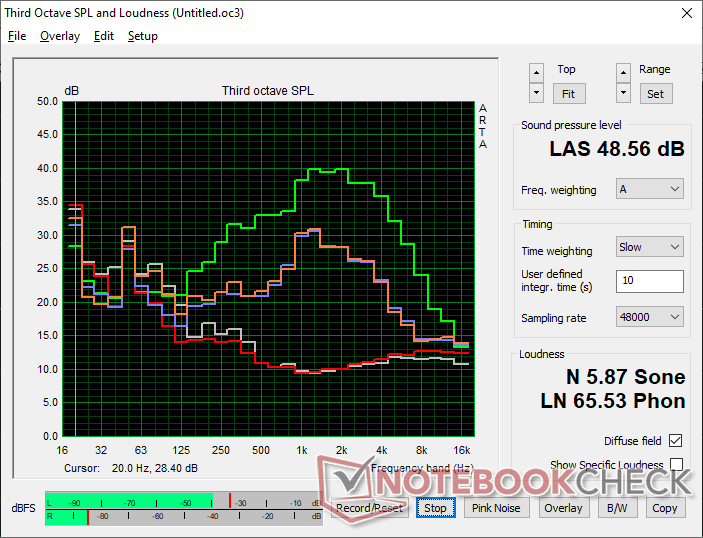Open the Sampling rate dropdown
Image resolution: width=703 pixels, height=538 pixels.
650,317
